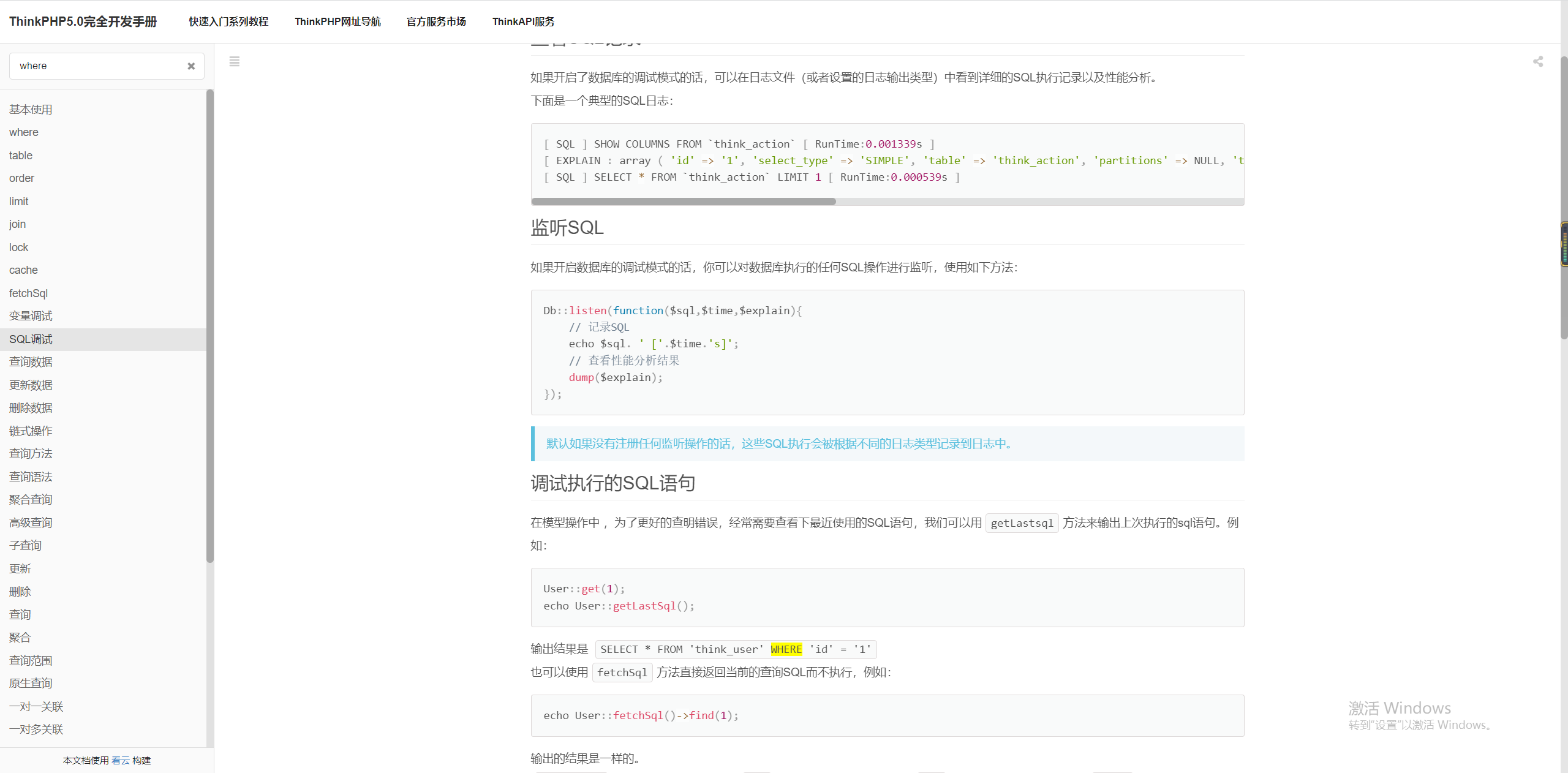Click the 看云 footer link
1568x773 pixels.
pos(121,760)
